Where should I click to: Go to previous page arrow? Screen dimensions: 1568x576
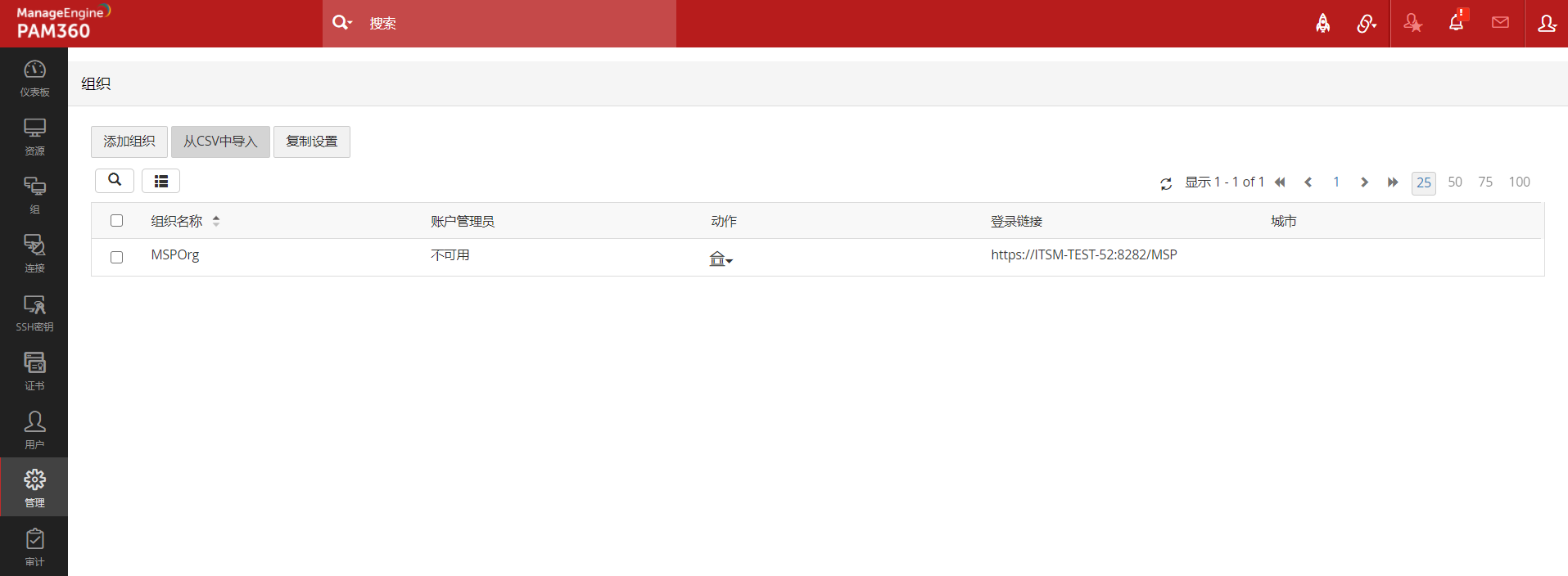(x=1308, y=182)
